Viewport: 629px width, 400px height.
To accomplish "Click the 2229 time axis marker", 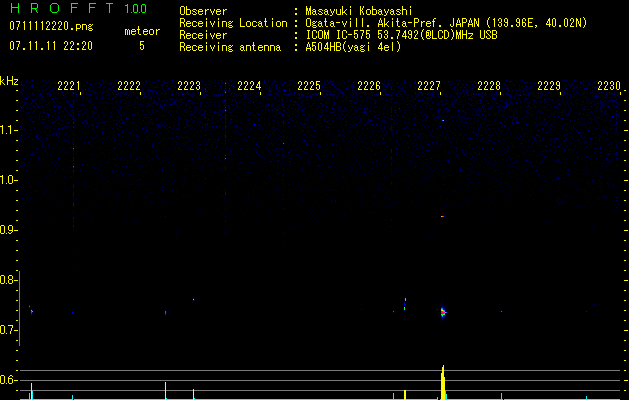I will [x=549, y=86].
